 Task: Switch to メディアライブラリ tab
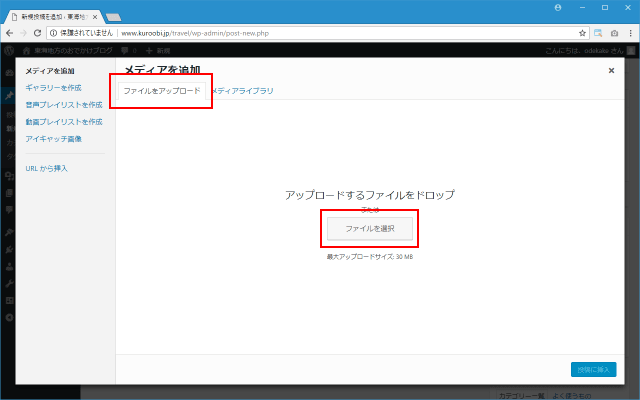[242, 91]
